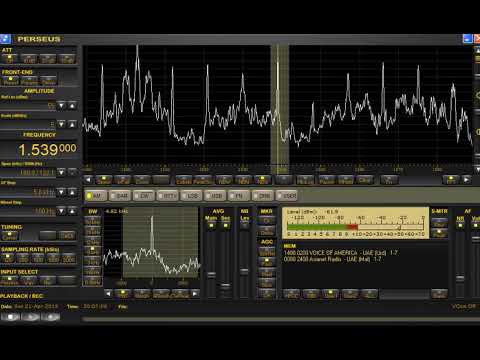Image resolution: width=480 pixels, height=360 pixels.
Task: Select Asianet Radio memory entry
Action: point(332,259)
